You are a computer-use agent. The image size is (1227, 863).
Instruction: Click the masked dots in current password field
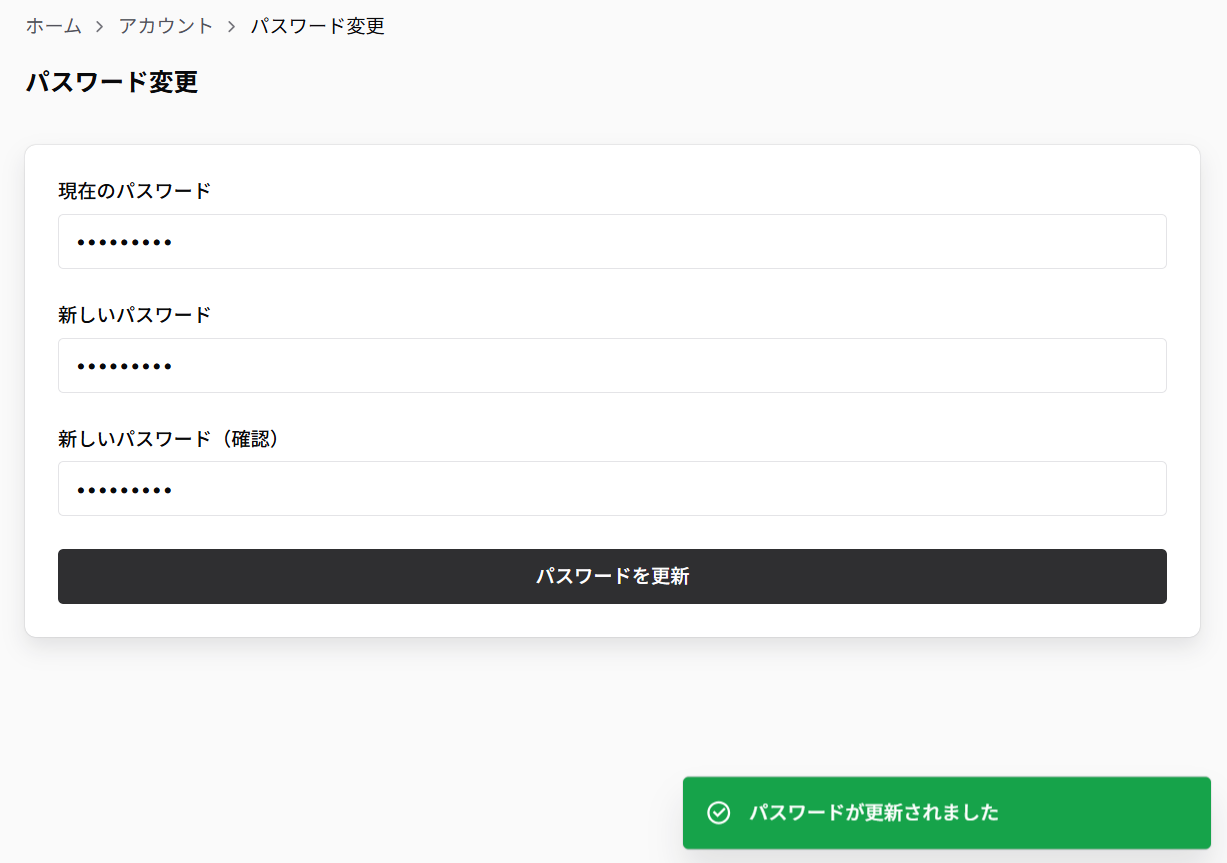click(x=123, y=241)
